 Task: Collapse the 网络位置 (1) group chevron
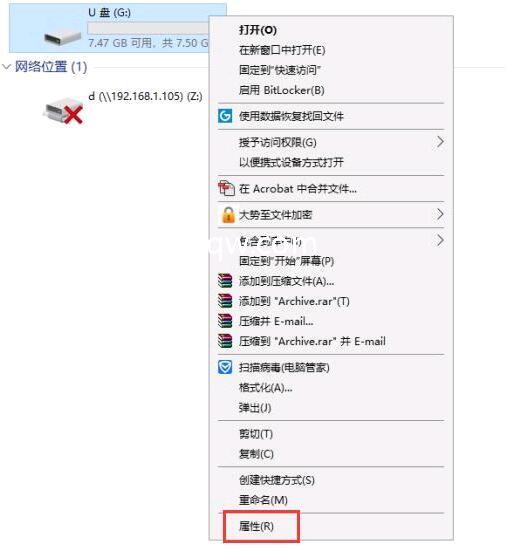[x=6, y=67]
